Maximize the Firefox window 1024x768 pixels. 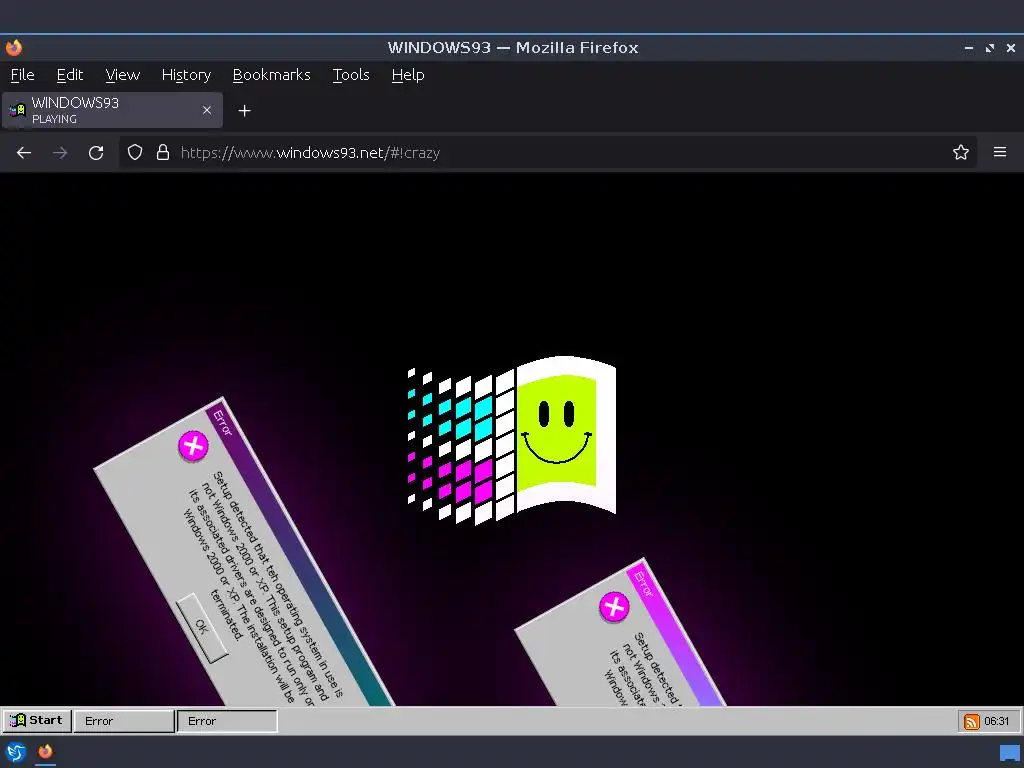990,48
